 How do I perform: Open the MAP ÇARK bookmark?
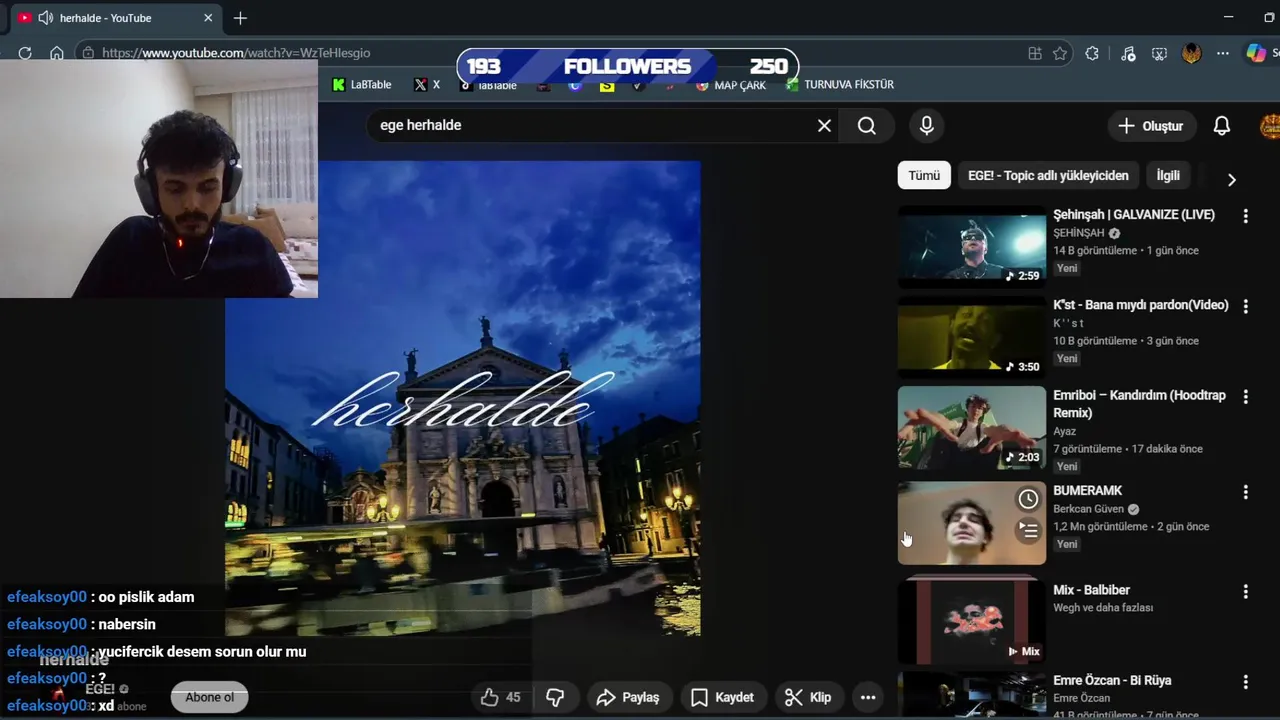[731, 85]
